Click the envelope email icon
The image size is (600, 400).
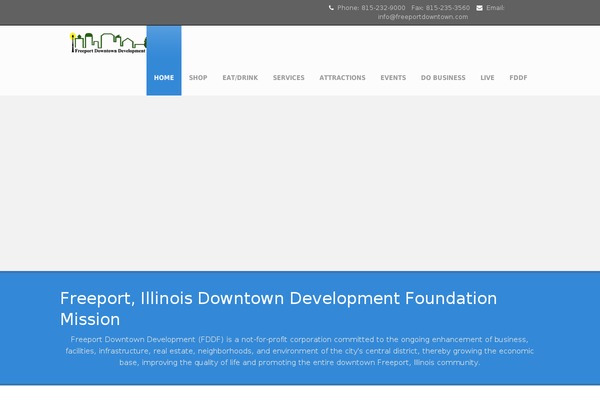tap(479, 8)
